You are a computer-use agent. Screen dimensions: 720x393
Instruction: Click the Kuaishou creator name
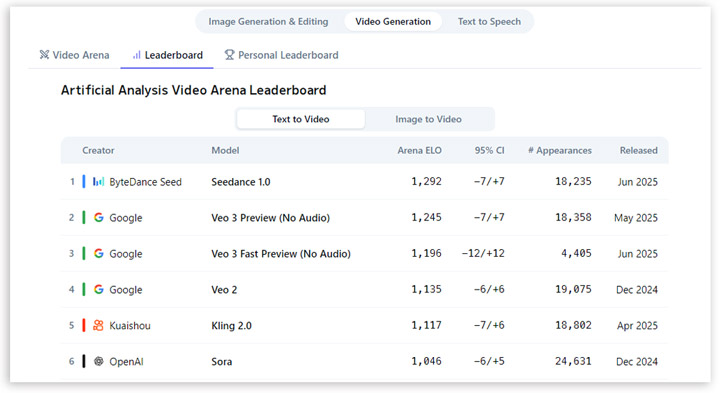pyautogui.click(x=129, y=326)
